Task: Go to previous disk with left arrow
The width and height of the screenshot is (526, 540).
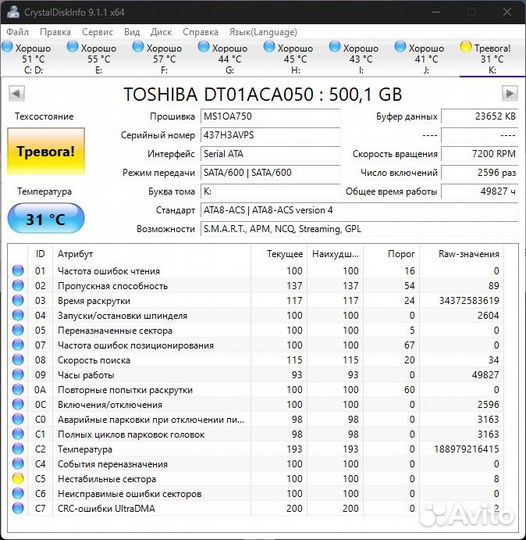Action: coord(17,94)
